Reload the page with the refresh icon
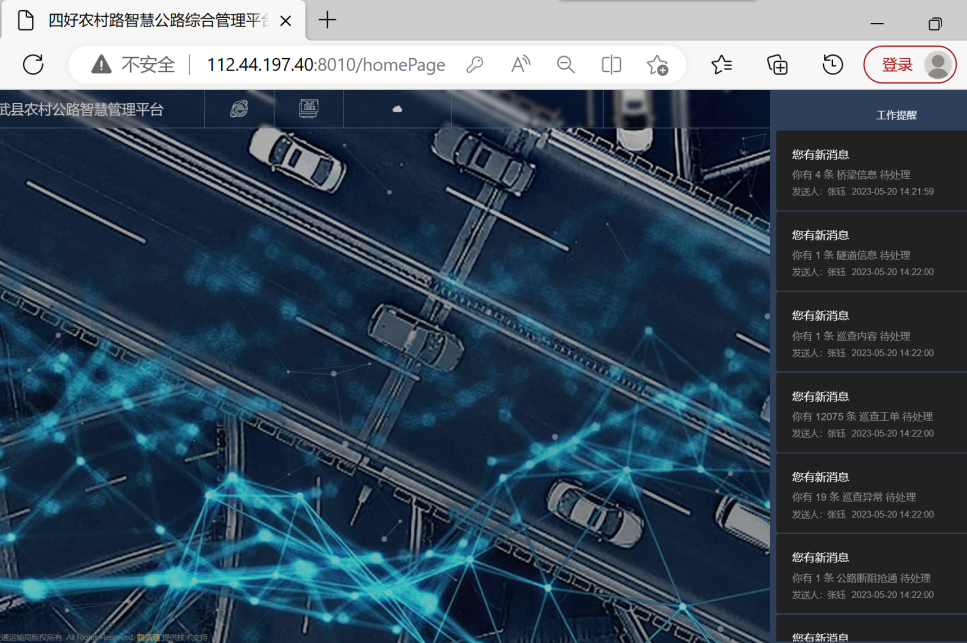 [33, 65]
